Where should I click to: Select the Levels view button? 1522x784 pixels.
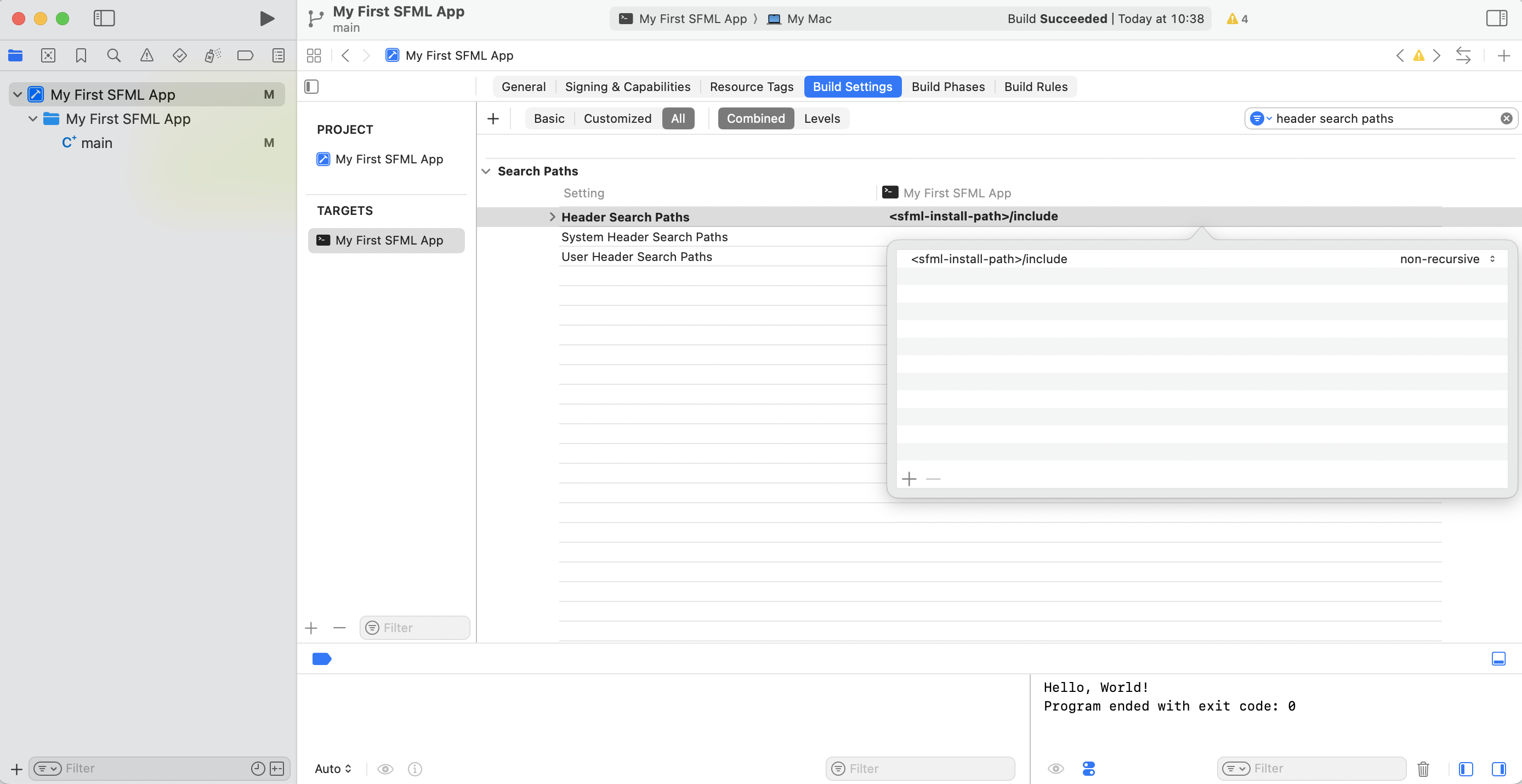[x=822, y=118]
